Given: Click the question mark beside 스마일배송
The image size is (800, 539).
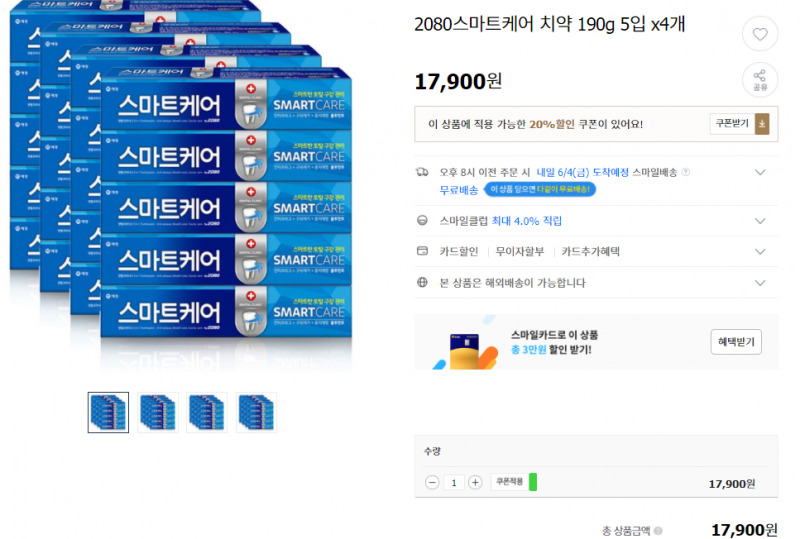Looking at the screenshot, I should 686,173.
